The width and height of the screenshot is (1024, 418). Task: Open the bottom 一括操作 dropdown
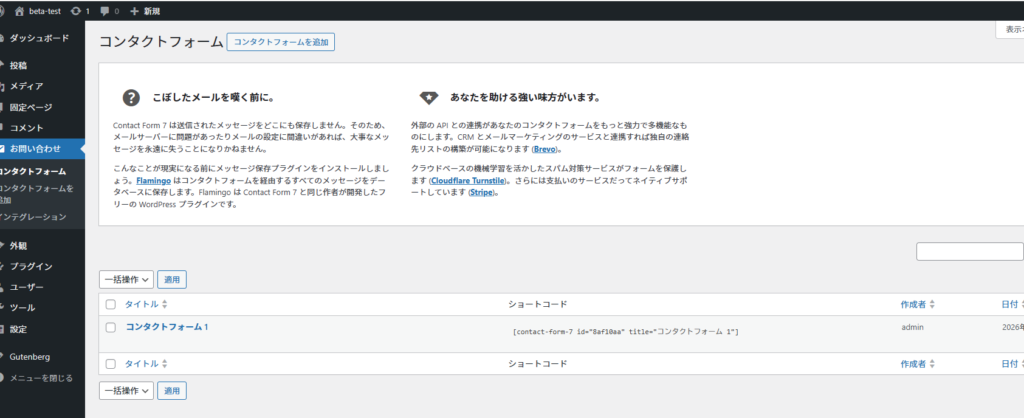tap(127, 390)
